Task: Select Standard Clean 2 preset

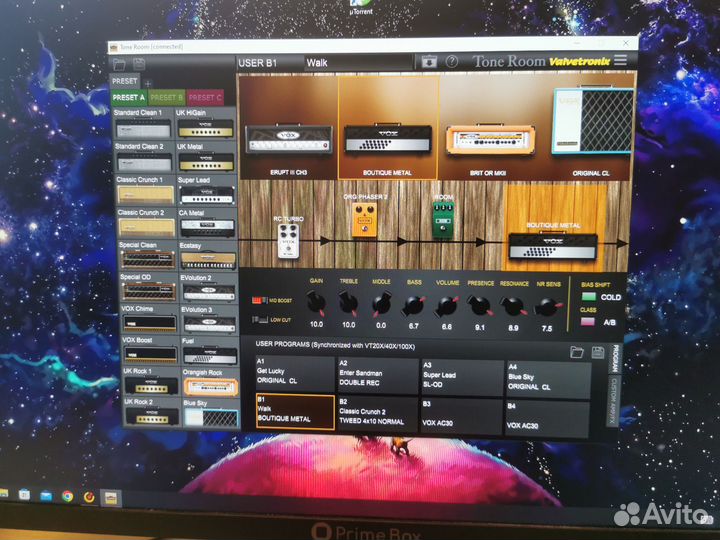Action: coord(144,158)
